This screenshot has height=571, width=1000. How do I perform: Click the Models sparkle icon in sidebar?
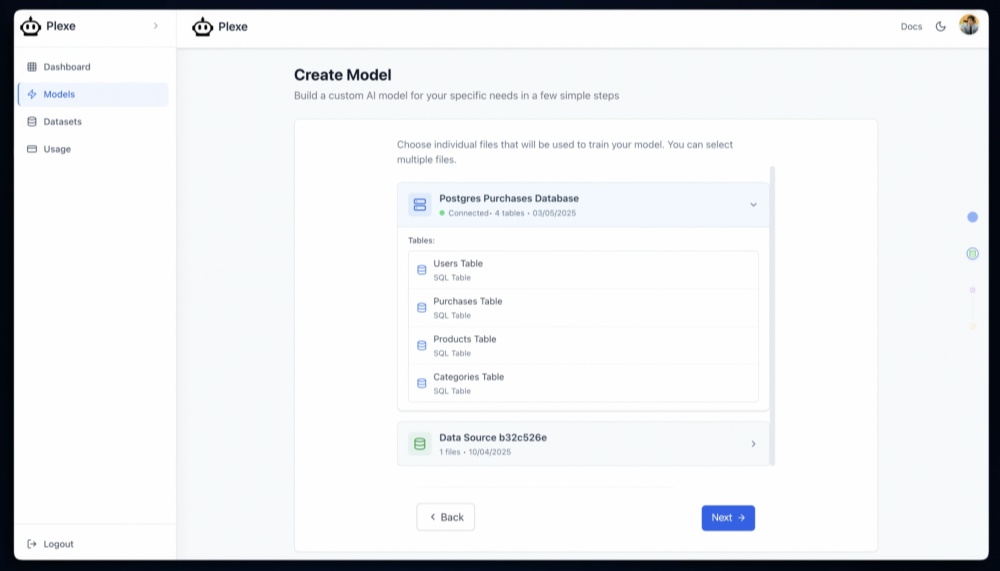[x=32, y=95]
